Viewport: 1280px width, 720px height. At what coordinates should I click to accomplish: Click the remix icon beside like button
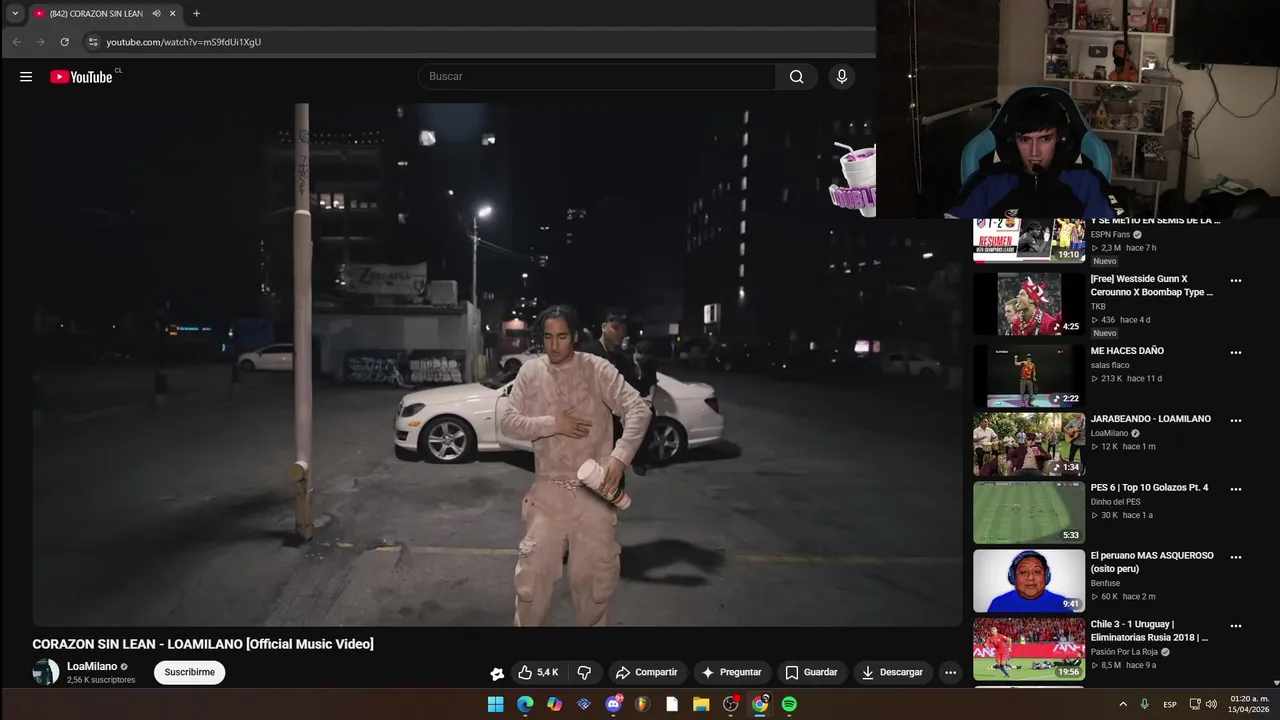tap(497, 673)
